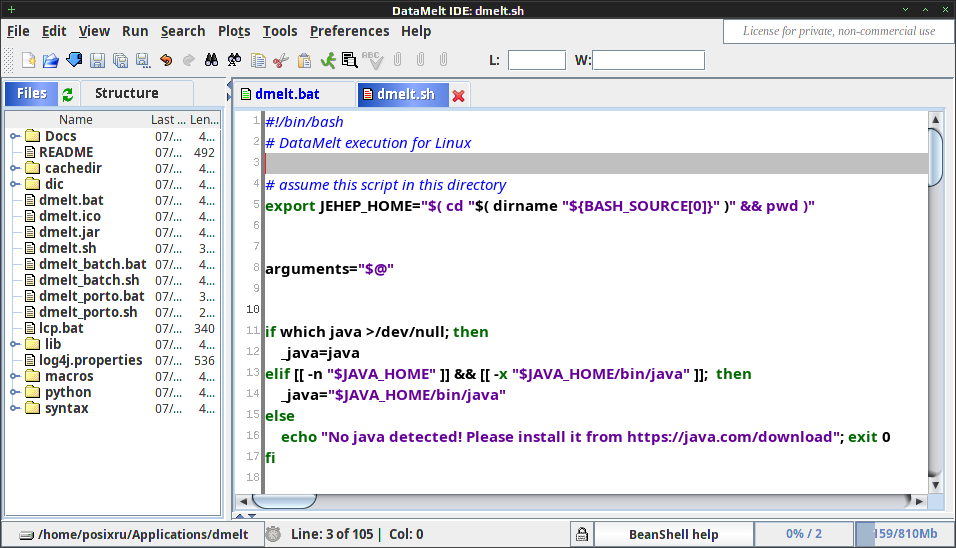Click the Save All stacked floppies icon
956x548 pixels.
tap(120, 60)
